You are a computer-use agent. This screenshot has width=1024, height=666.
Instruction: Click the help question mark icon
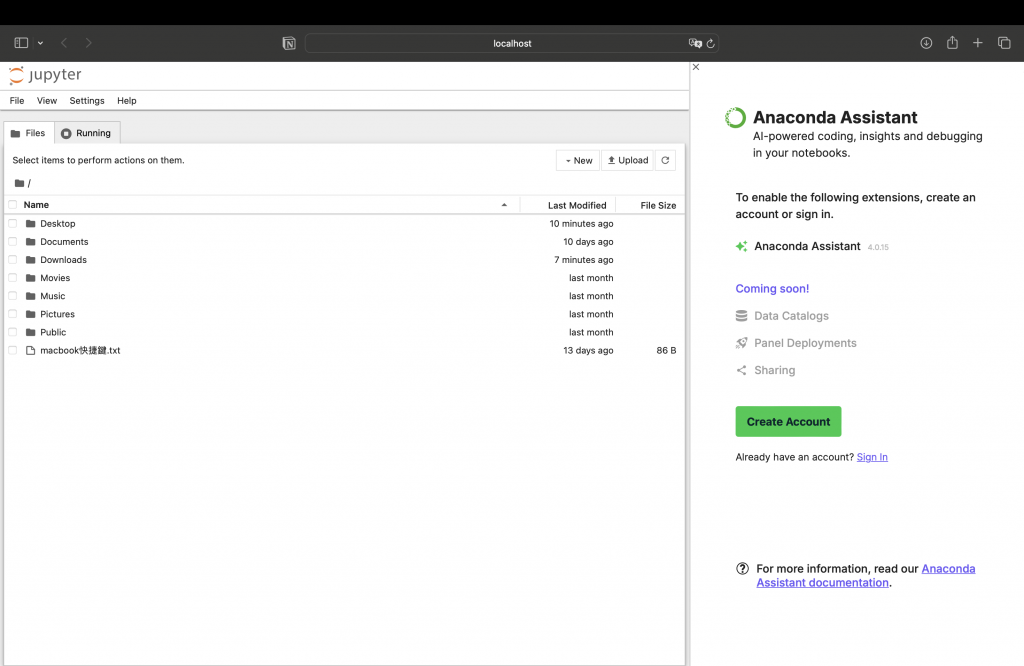pyautogui.click(x=743, y=569)
